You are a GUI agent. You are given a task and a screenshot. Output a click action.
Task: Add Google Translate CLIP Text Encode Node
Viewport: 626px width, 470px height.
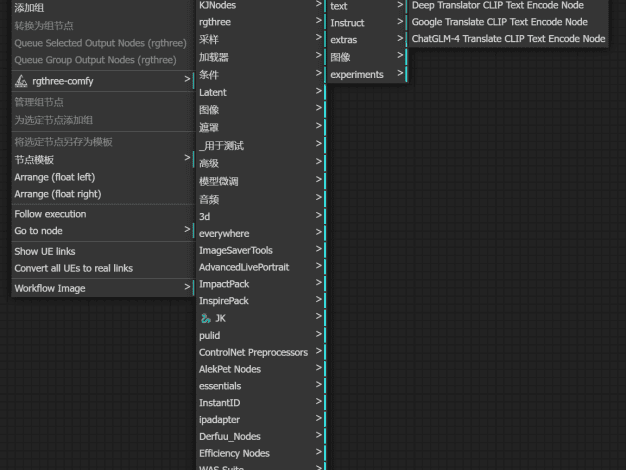pos(508,22)
